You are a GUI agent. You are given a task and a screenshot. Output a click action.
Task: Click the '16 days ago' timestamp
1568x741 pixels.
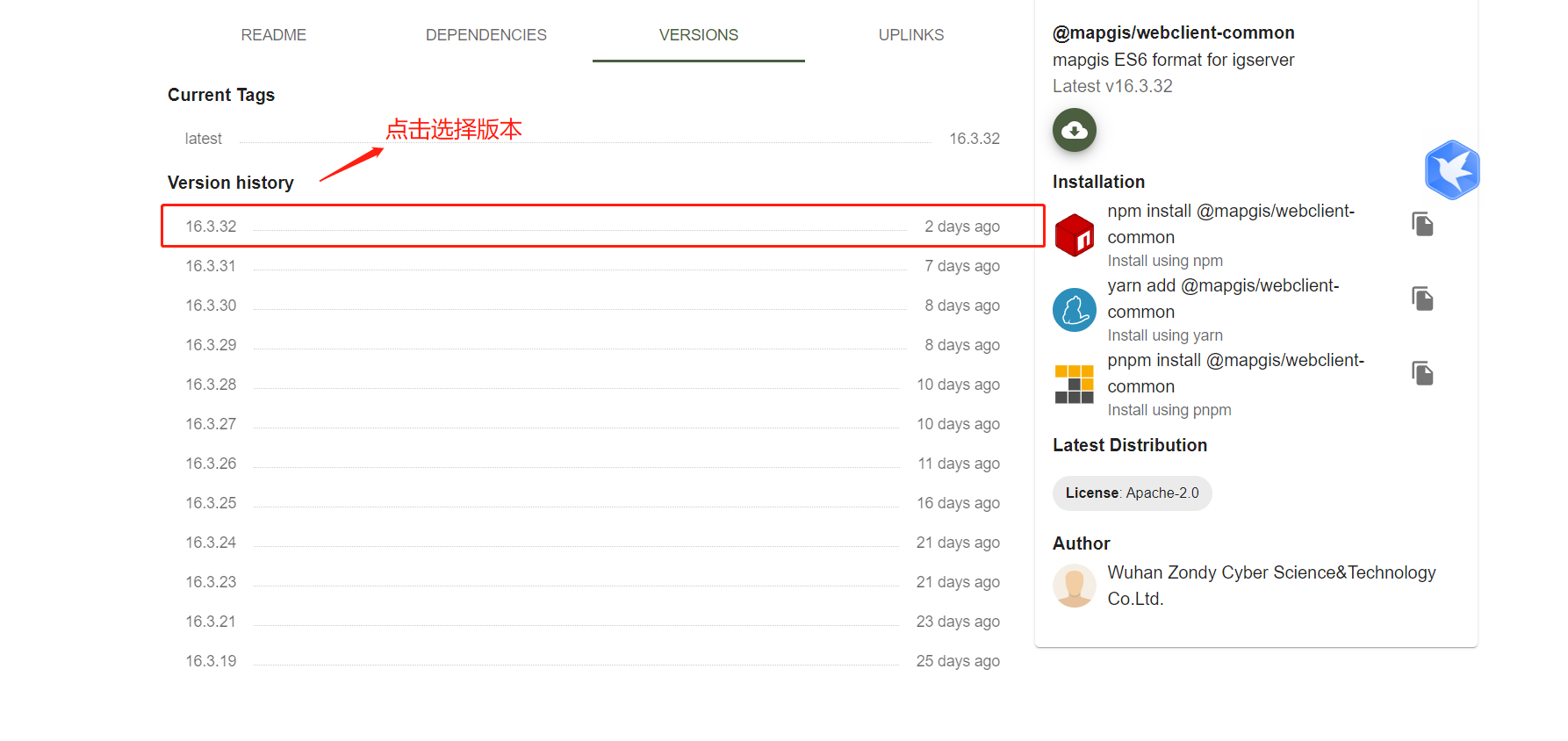pyautogui.click(x=958, y=503)
